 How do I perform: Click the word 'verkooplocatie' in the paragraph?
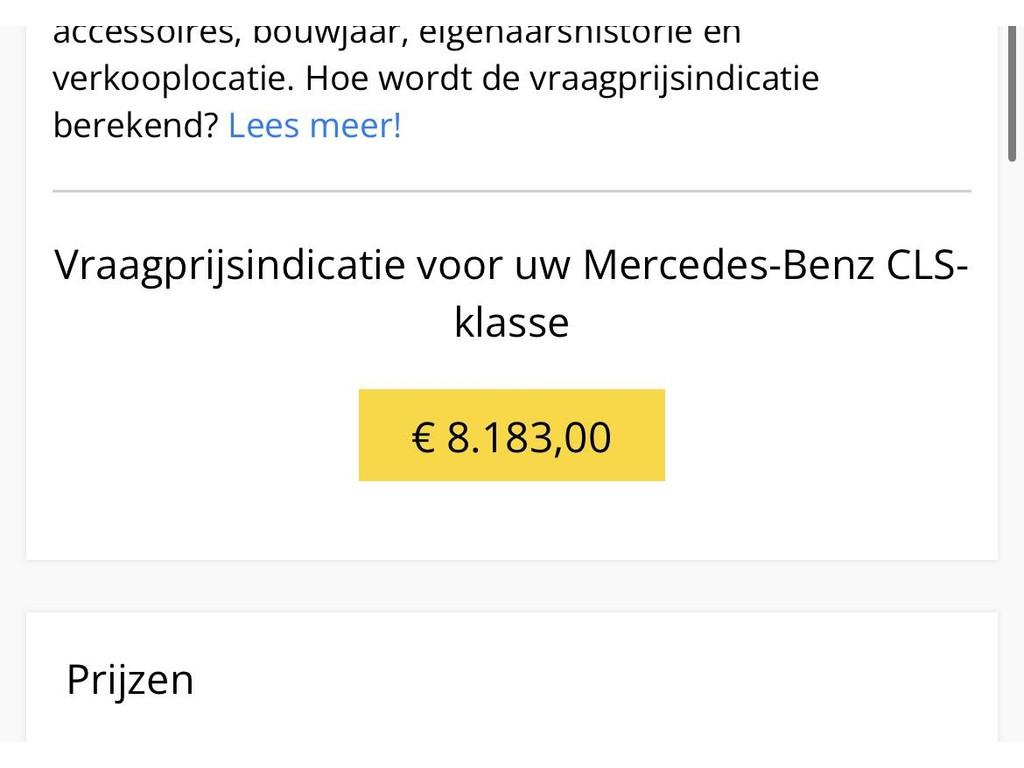(x=169, y=79)
